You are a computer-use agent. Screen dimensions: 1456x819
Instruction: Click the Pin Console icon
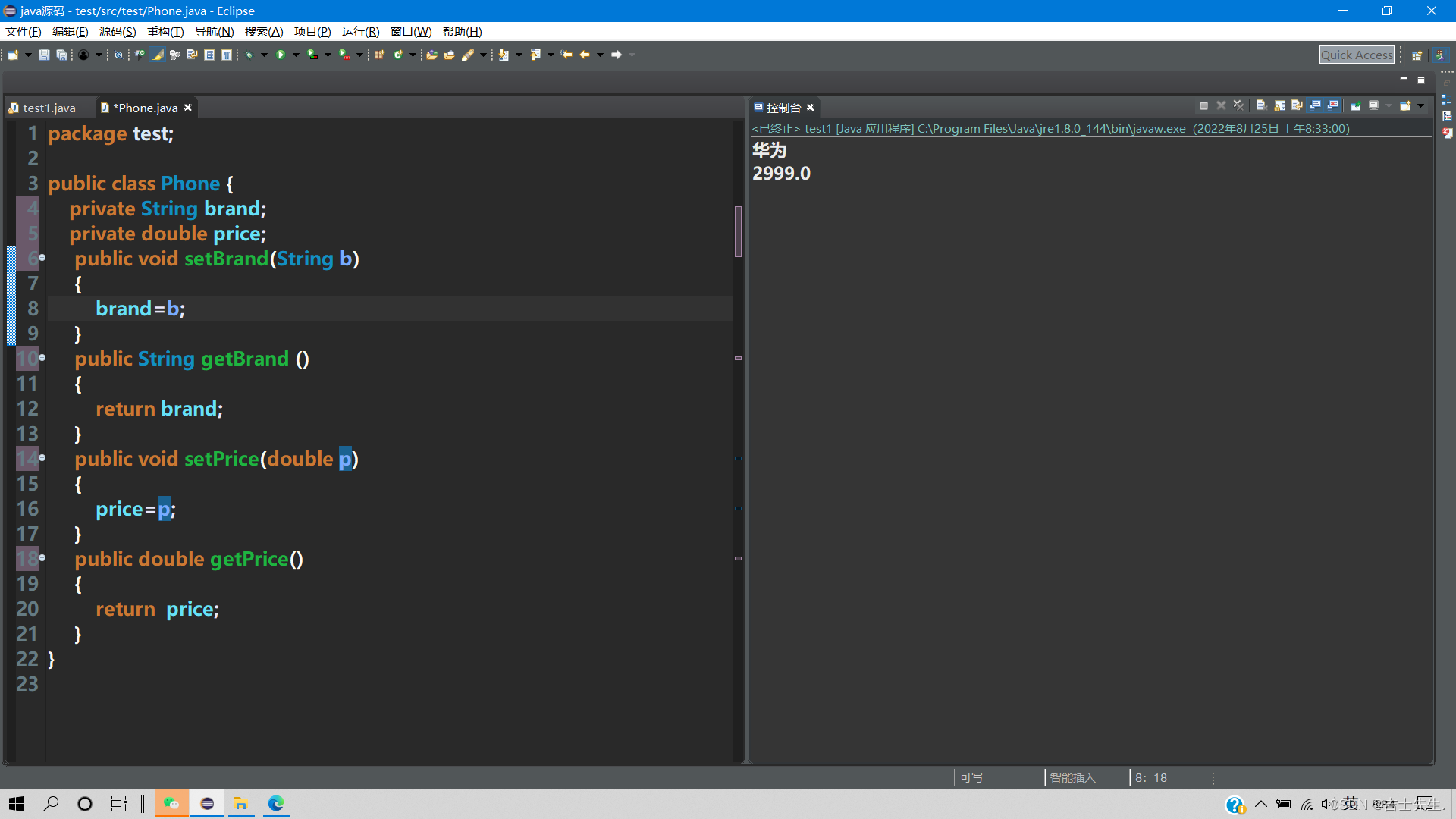coord(1356,106)
